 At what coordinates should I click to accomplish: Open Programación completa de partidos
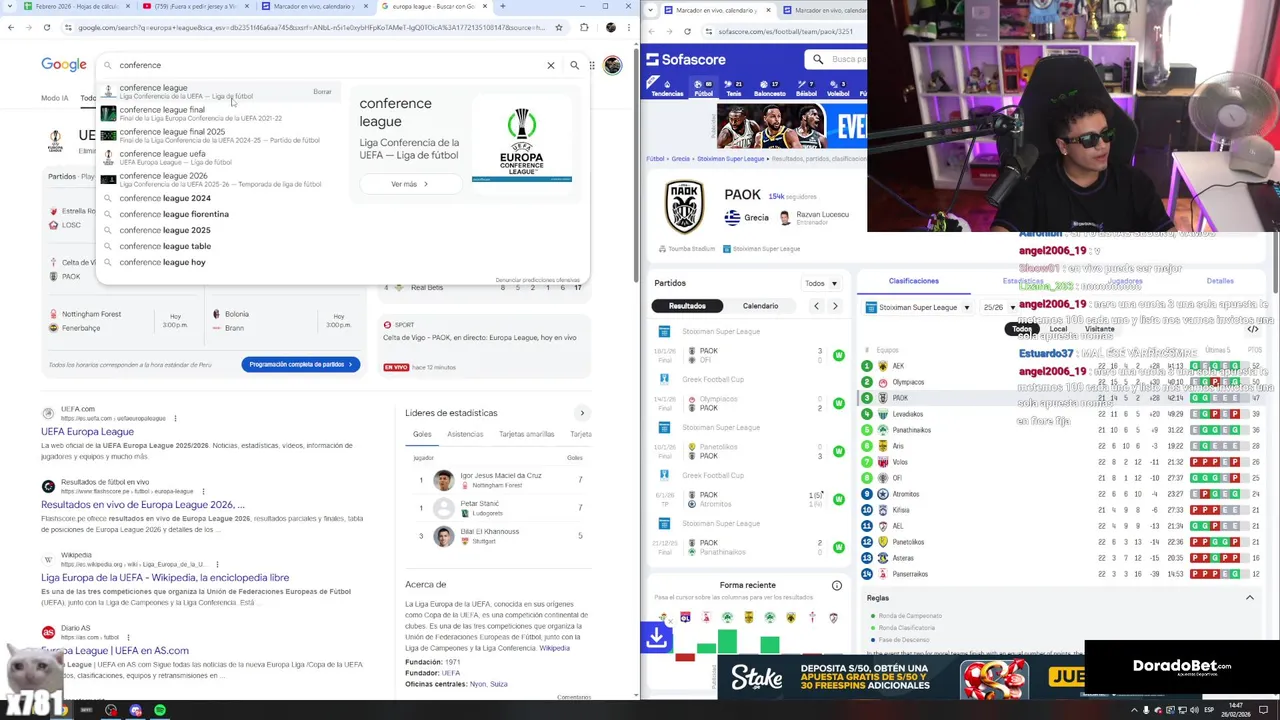pos(301,364)
